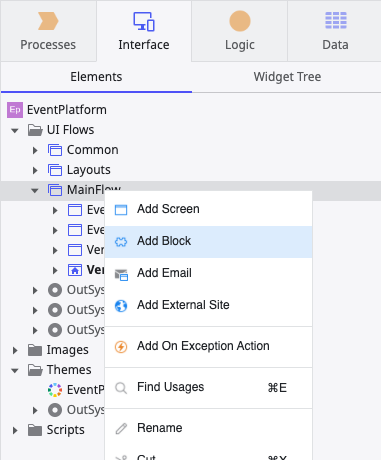Select the Layouts flow label
Image resolution: width=381 pixels, height=460 pixels.
(89, 170)
